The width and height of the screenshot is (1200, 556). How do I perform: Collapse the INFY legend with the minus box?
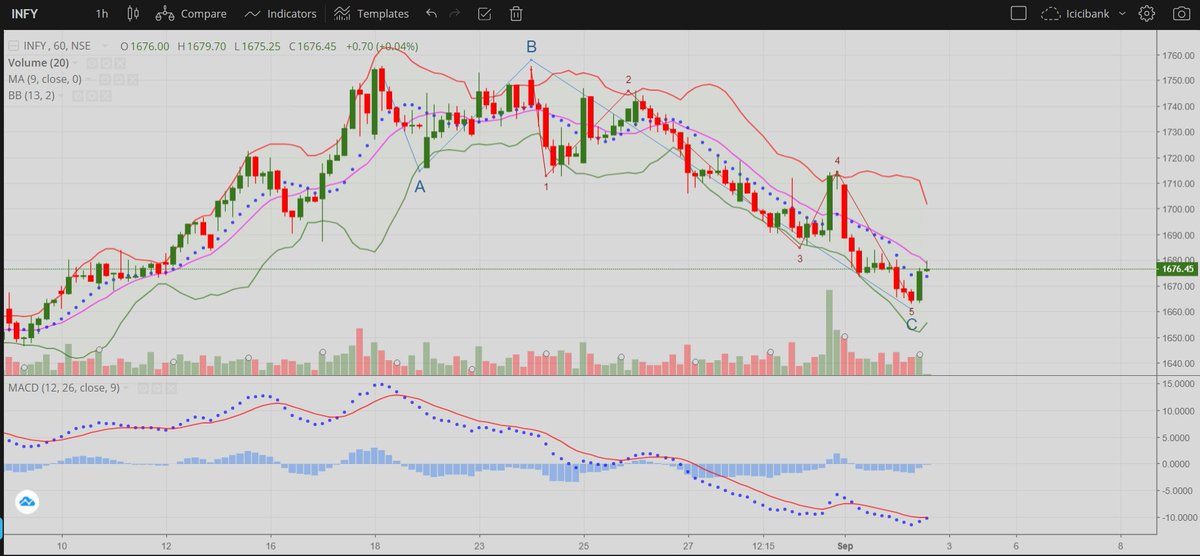click(x=13, y=46)
